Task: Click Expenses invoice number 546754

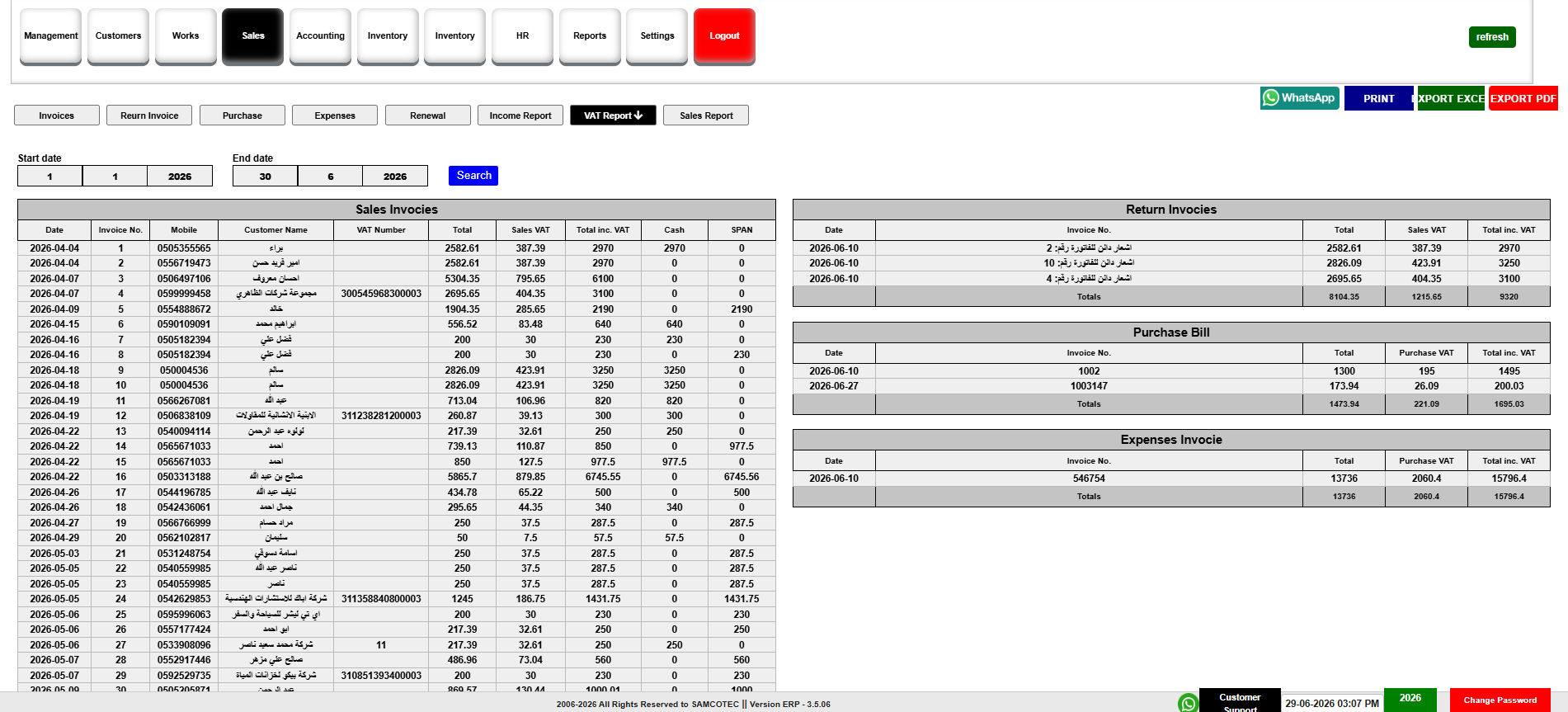Action: tap(1089, 479)
